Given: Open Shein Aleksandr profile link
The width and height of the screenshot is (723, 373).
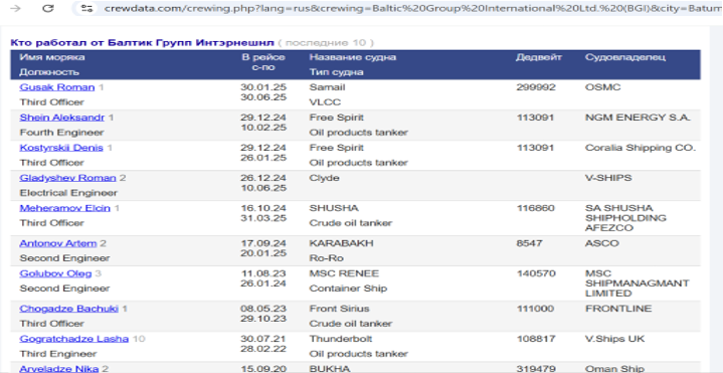Looking at the screenshot, I should point(62,118).
